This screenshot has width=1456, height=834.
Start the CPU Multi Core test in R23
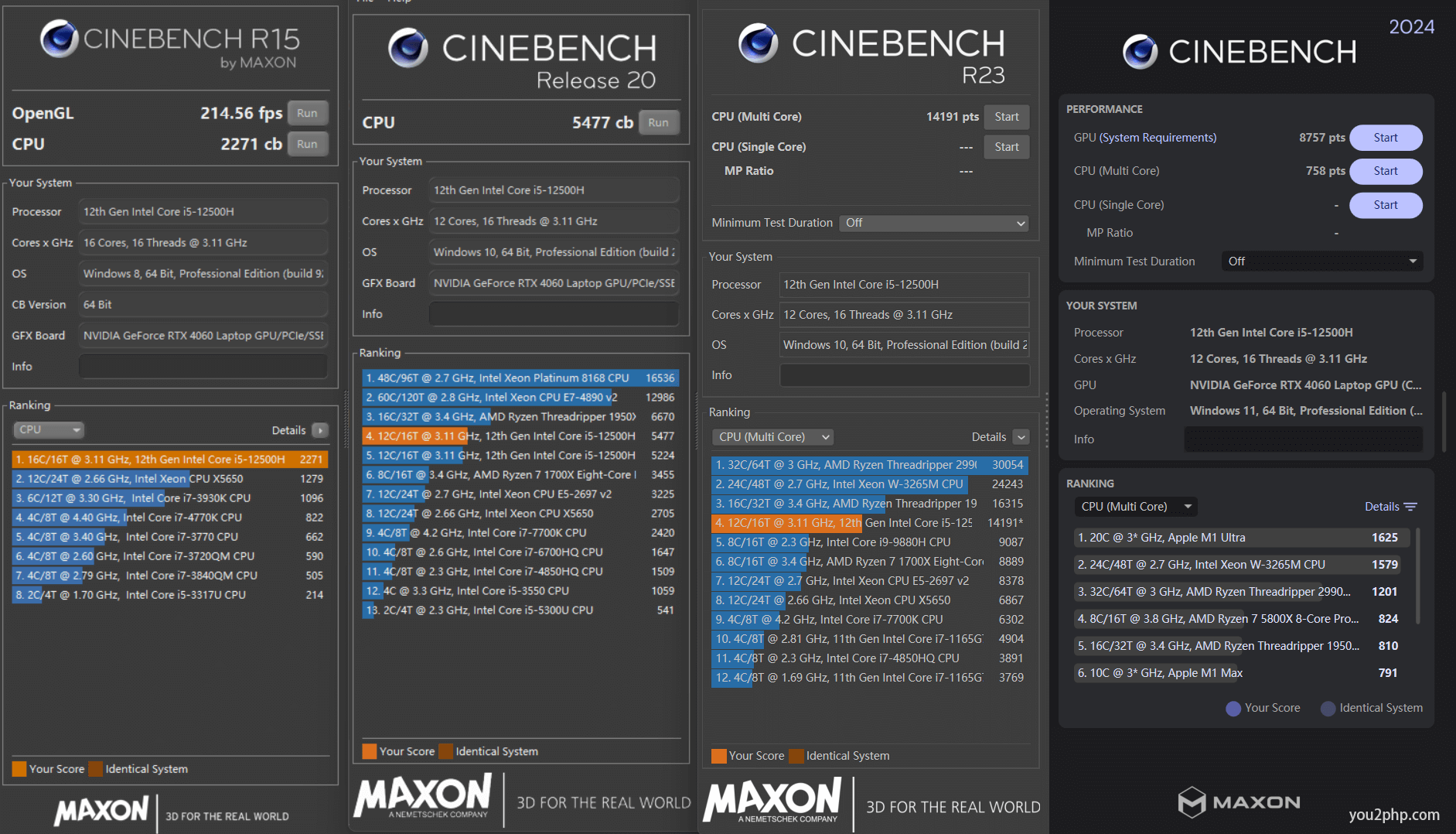1007,117
